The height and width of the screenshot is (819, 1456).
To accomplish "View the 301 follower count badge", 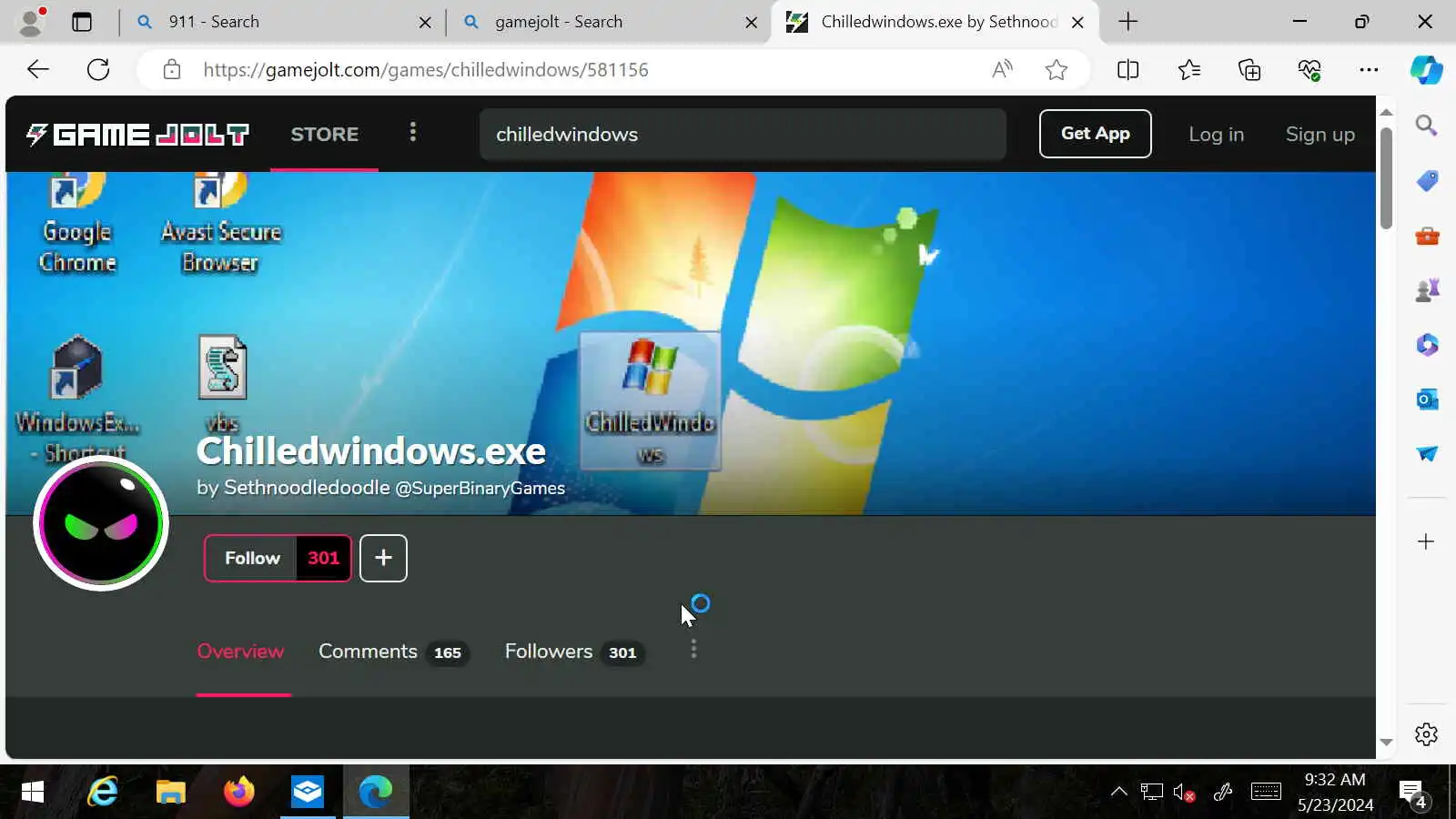I will tap(323, 558).
